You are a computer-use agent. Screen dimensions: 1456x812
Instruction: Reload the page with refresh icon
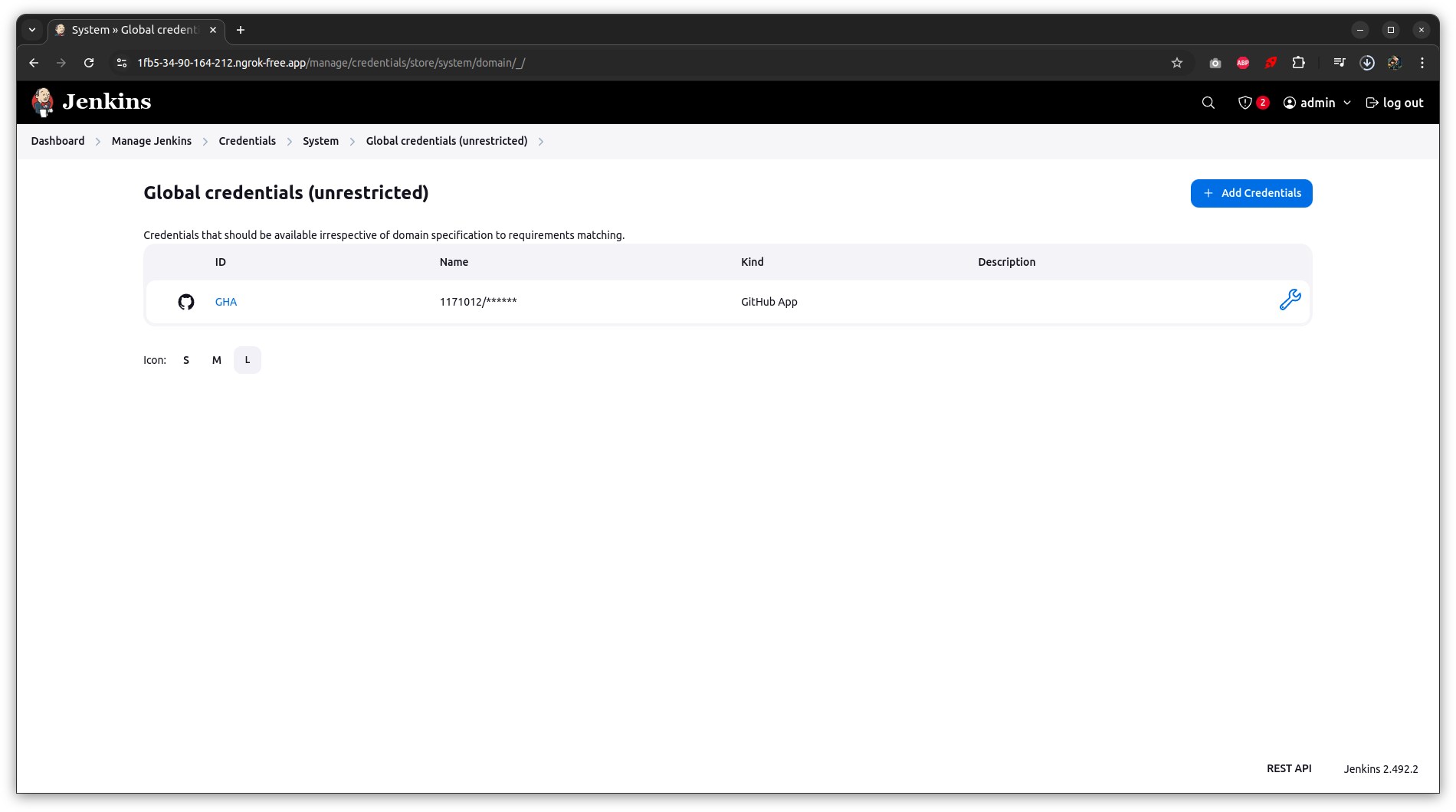89,63
